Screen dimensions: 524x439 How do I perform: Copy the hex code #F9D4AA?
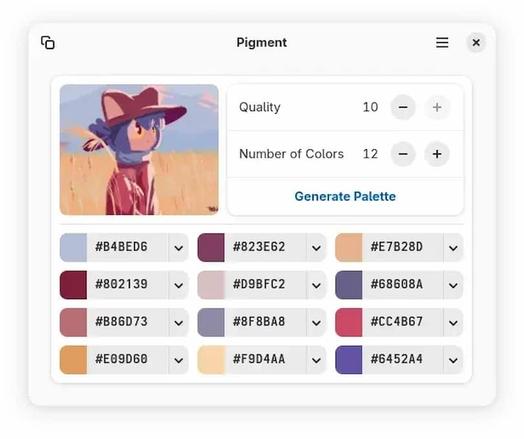(x=259, y=359)
